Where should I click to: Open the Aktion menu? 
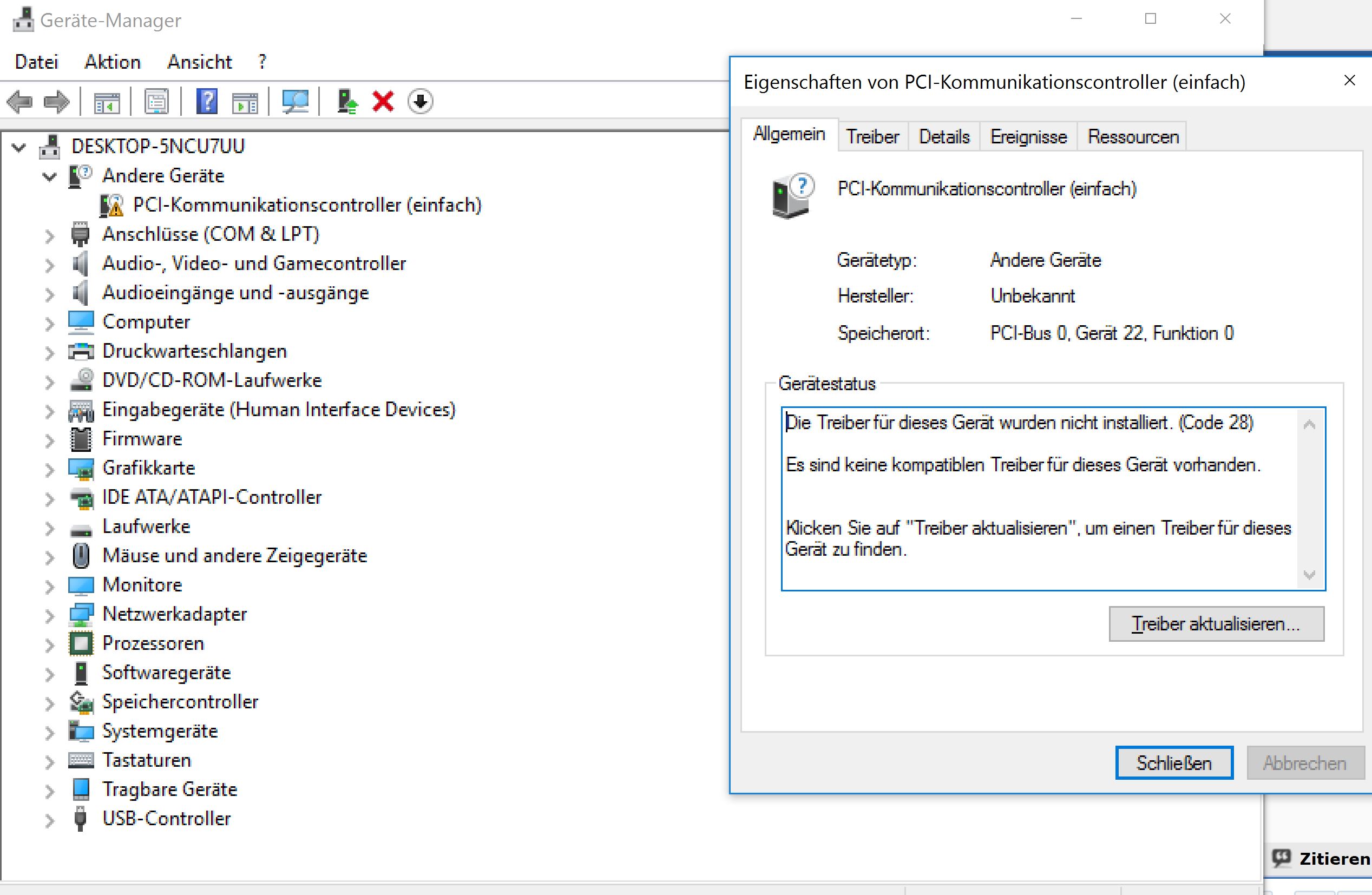click(x=113, y=62)
